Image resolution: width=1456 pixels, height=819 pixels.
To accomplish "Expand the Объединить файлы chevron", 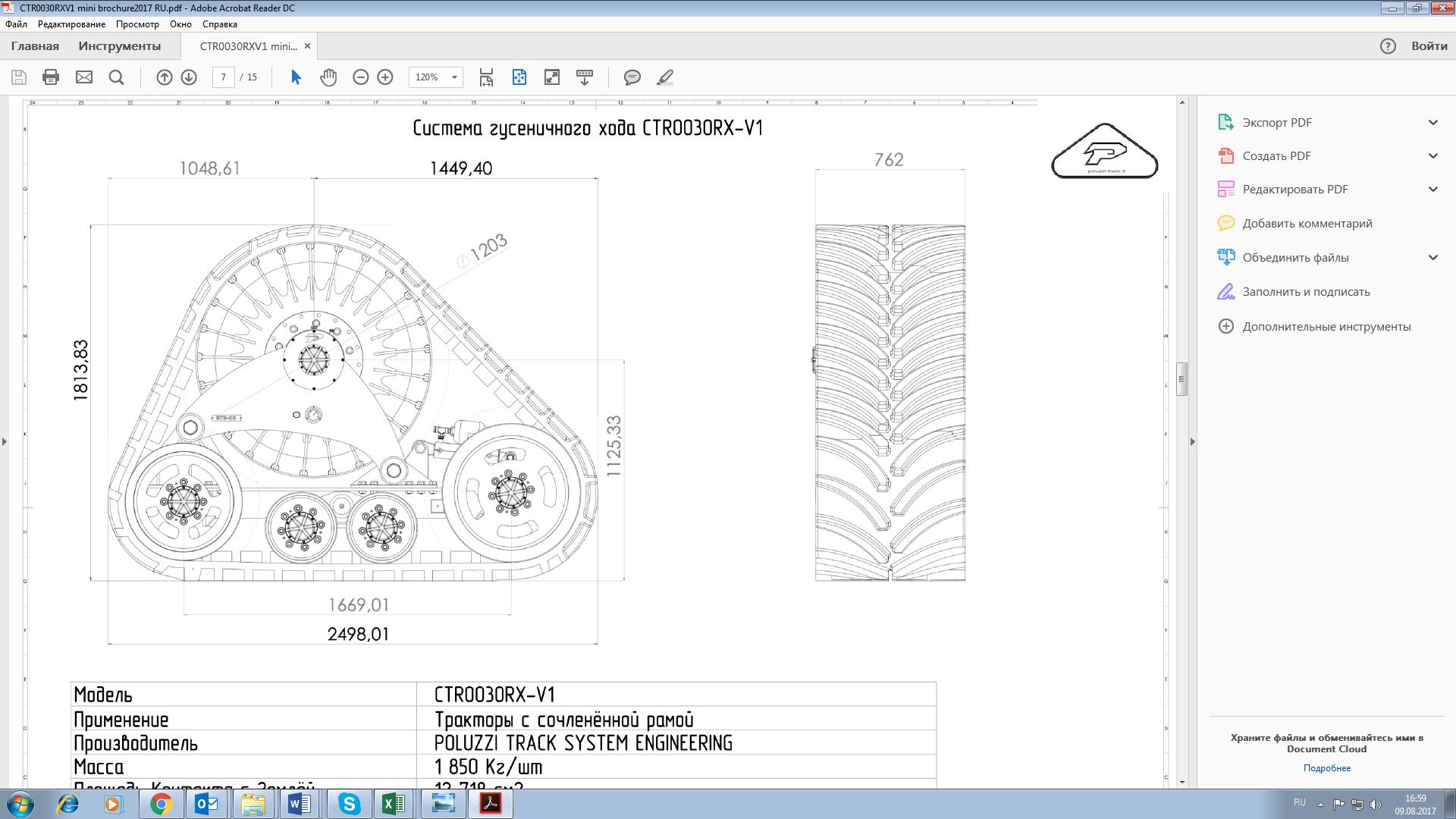I will coord(1433,258).
